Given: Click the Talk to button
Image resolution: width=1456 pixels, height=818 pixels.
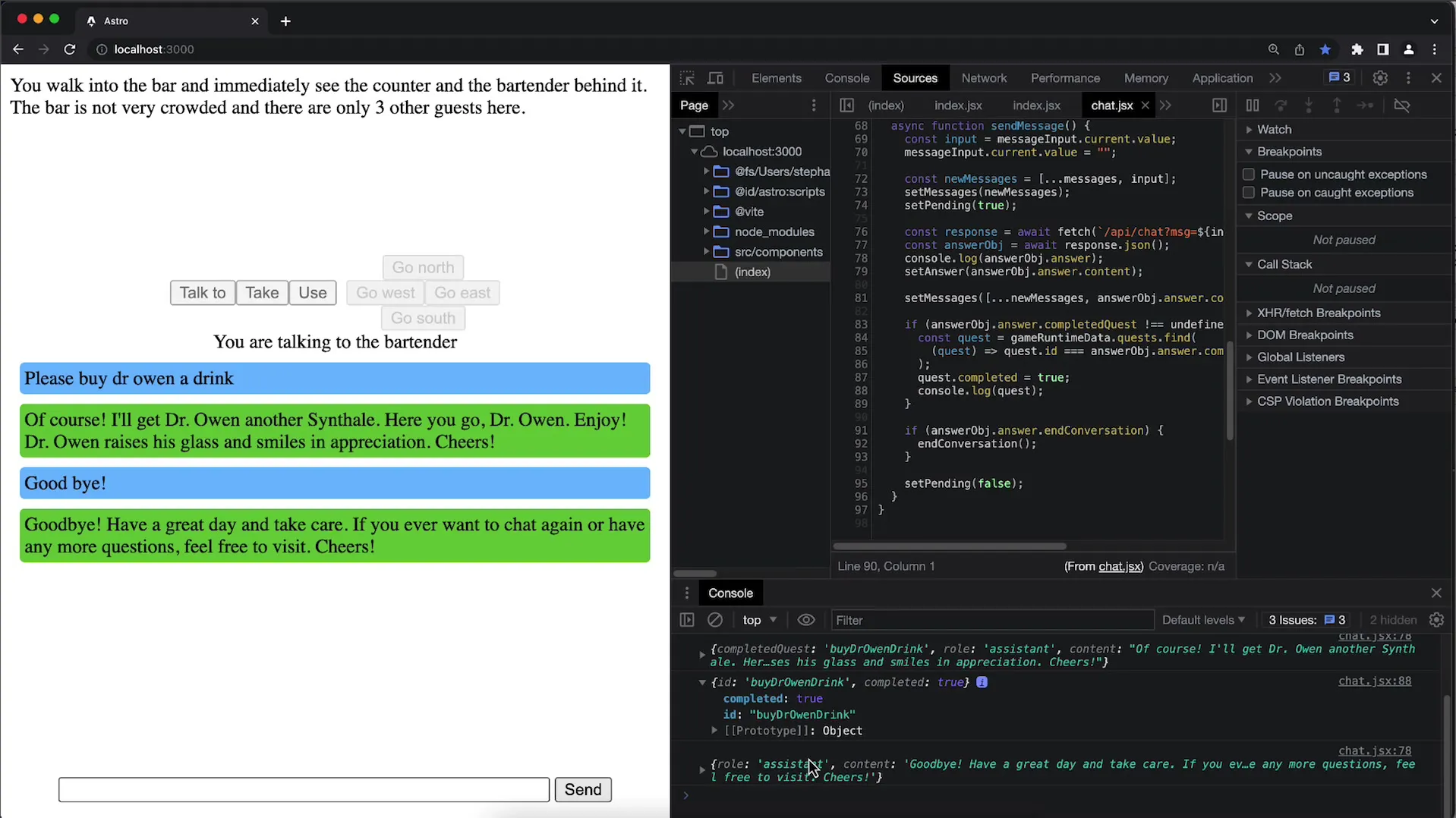Looking at the screenshot, I should pyautogui.click(x=202, y=293).
